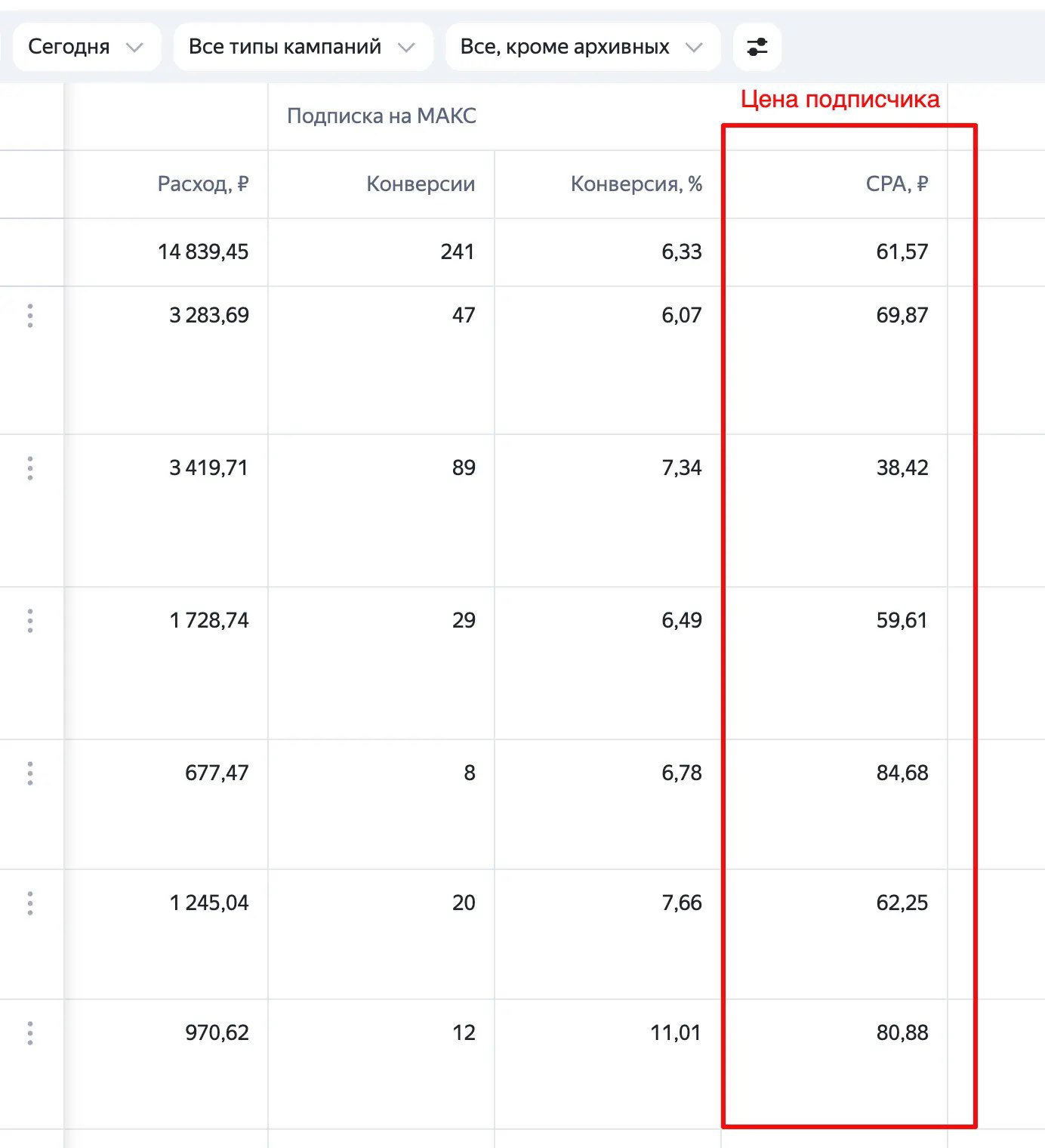Select the total expense 14 839,45 cell
1045x1148 pixels.
click(x=203, y=252)
